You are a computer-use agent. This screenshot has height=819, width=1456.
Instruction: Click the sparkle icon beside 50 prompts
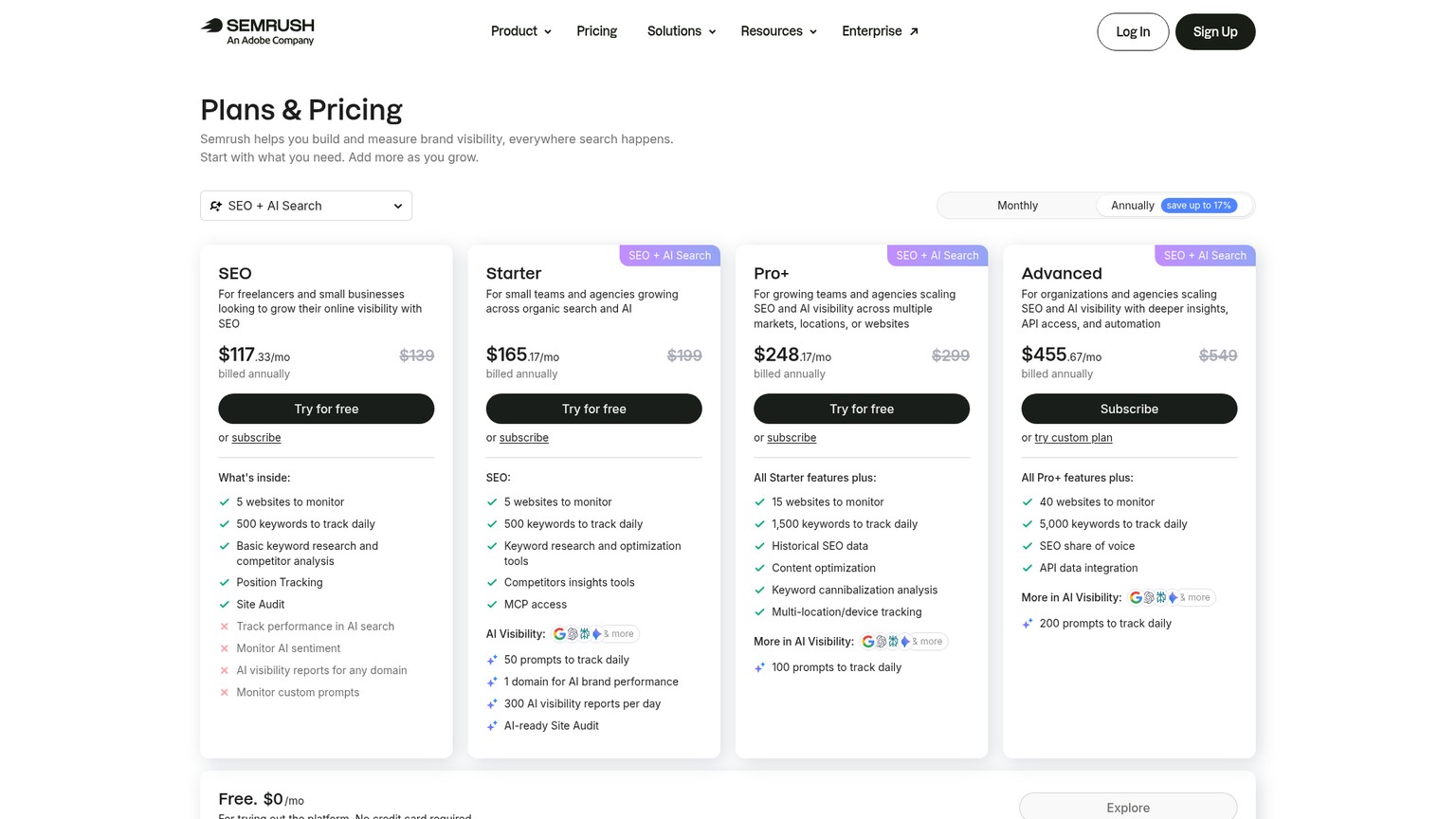coord(492,660)
